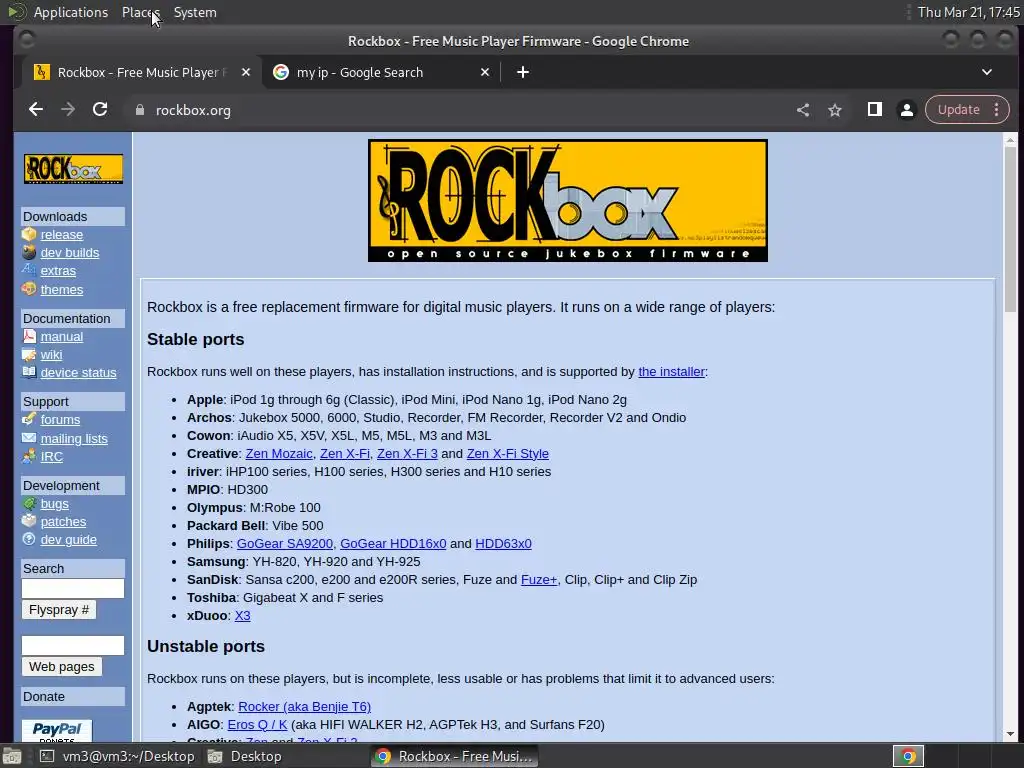Open the Zen Mozaic link

(x=279, y=453)
